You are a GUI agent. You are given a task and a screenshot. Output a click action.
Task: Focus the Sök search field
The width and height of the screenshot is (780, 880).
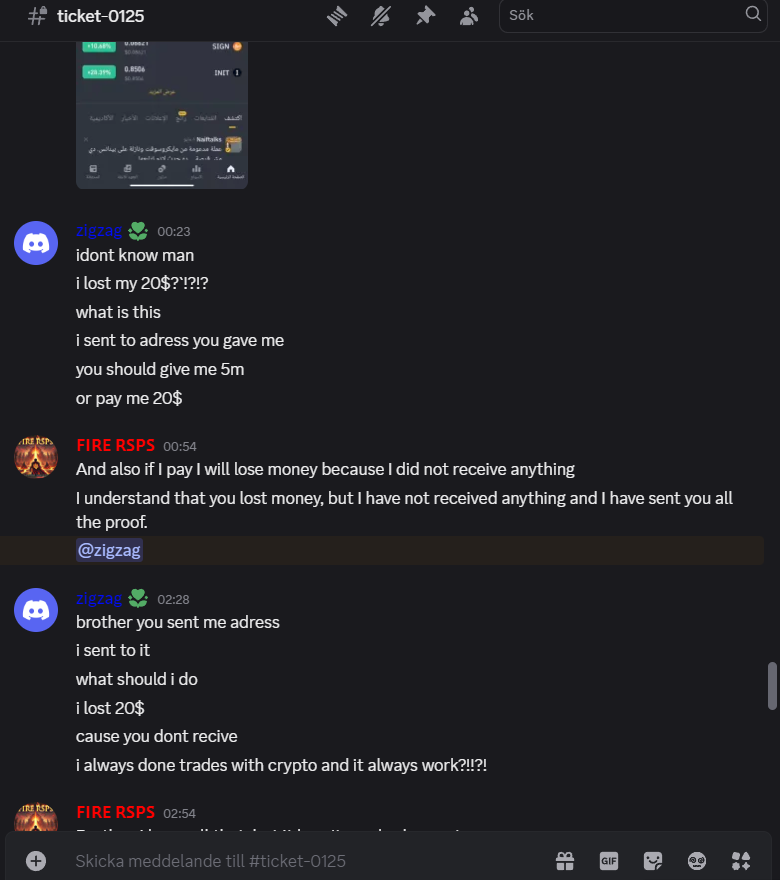633,16
